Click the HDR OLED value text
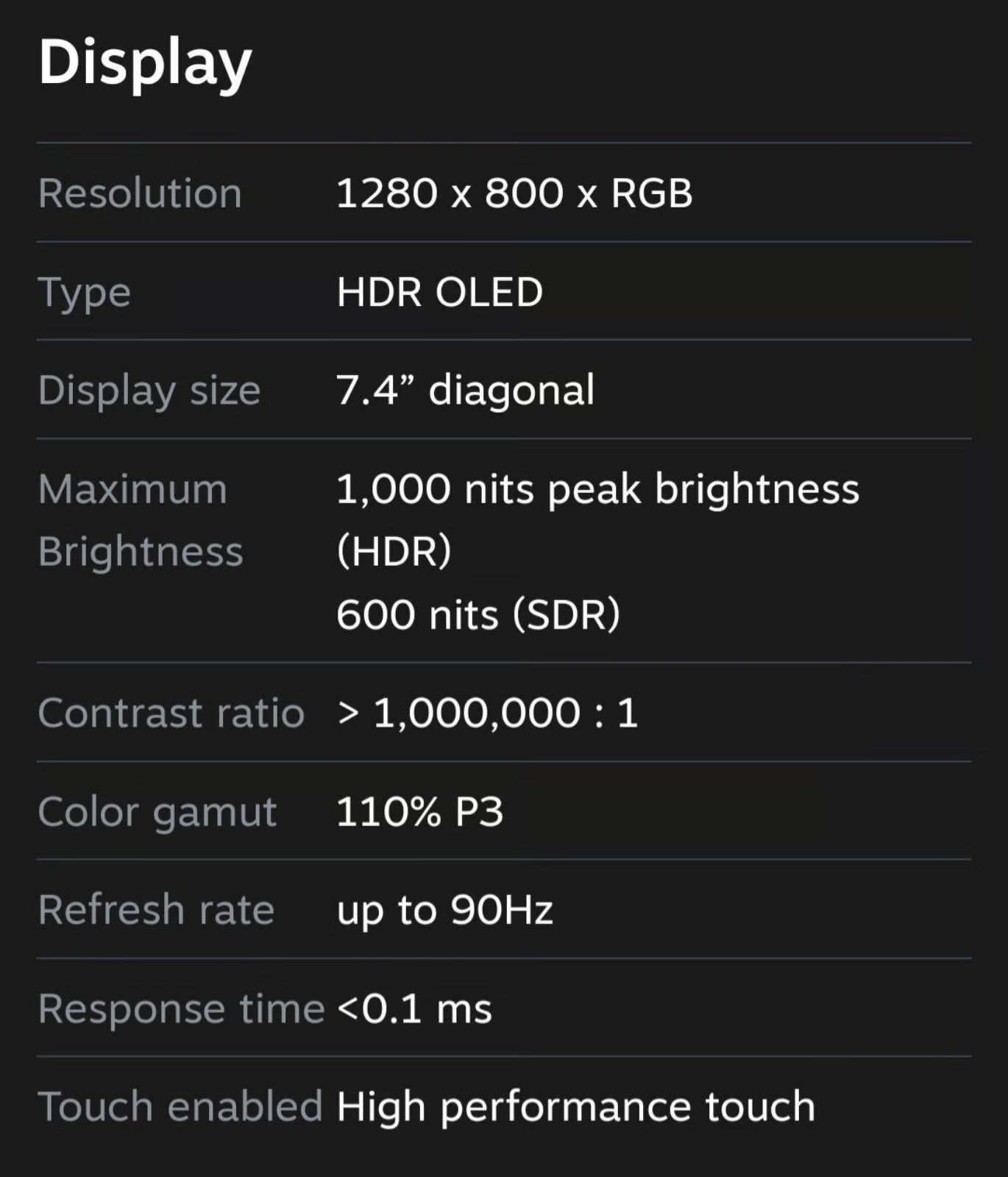The width and height of the screenshot is (1008, 1177). (439, 293)
